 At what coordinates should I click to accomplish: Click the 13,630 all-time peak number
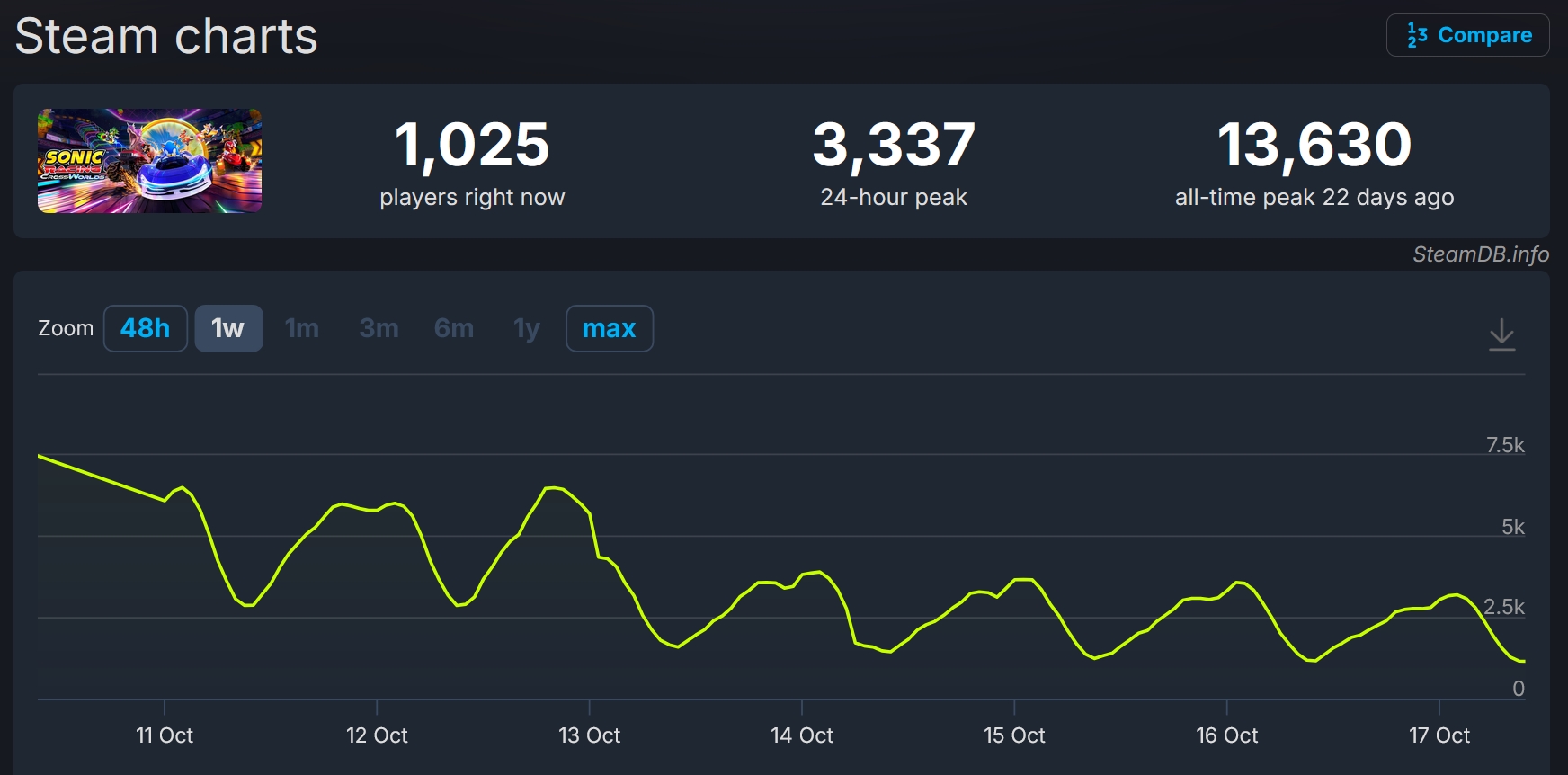pos(1314,145)
